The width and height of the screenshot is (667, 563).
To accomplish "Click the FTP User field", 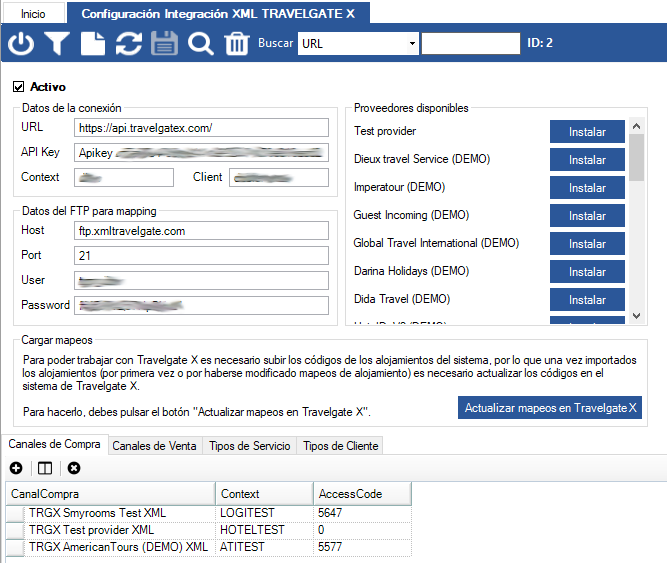I will 201,281.
